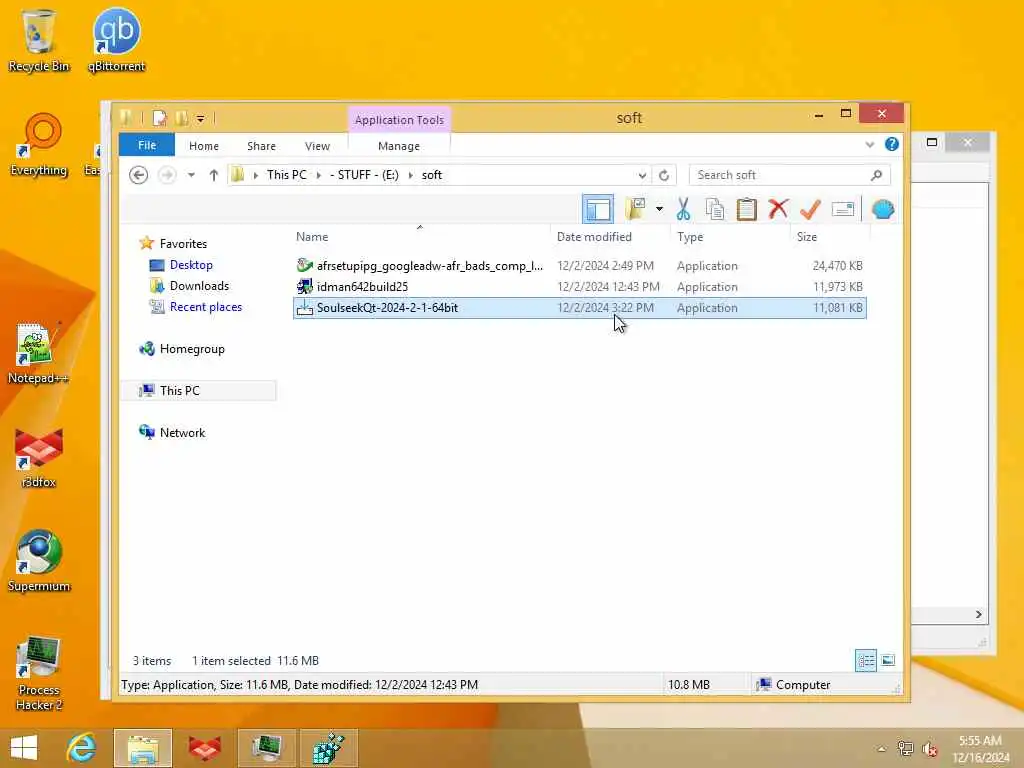Open the address bar history dropdown
The height and width of the screenshot is (768, 1024).
[642, 175]
